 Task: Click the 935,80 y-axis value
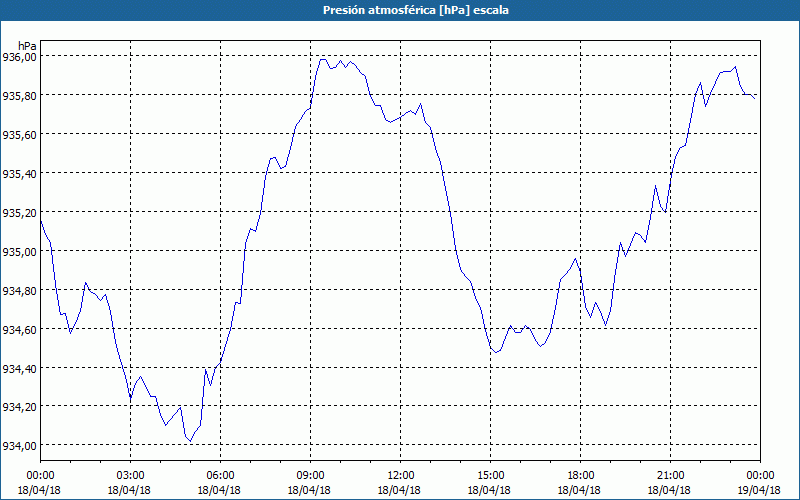pyautogui.click(x=19, y=95)
